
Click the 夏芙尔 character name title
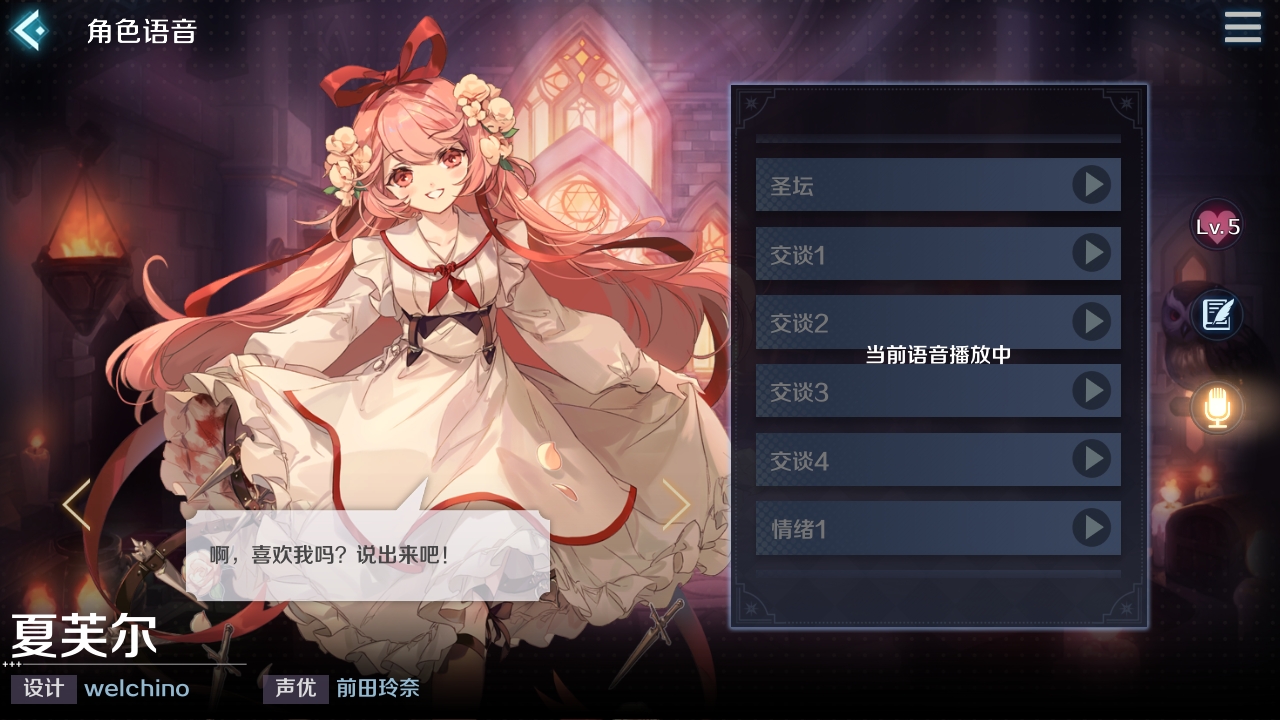click(85, 634)
